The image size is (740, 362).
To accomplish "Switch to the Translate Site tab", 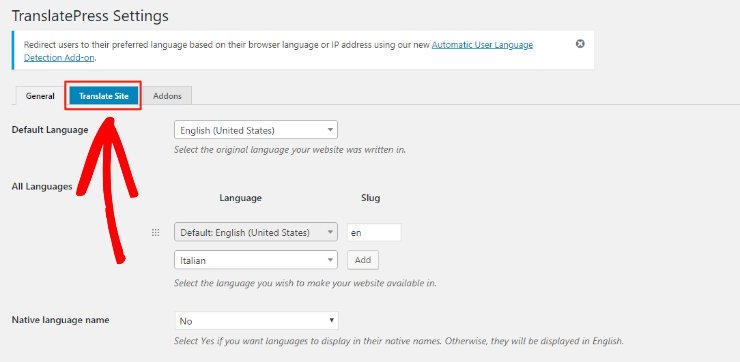I will [104, 96].
